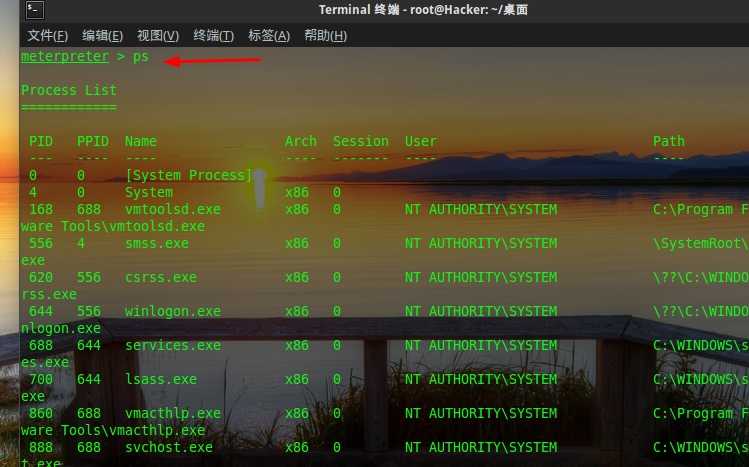Click the meterpreter prompt text

click(65, 57)
